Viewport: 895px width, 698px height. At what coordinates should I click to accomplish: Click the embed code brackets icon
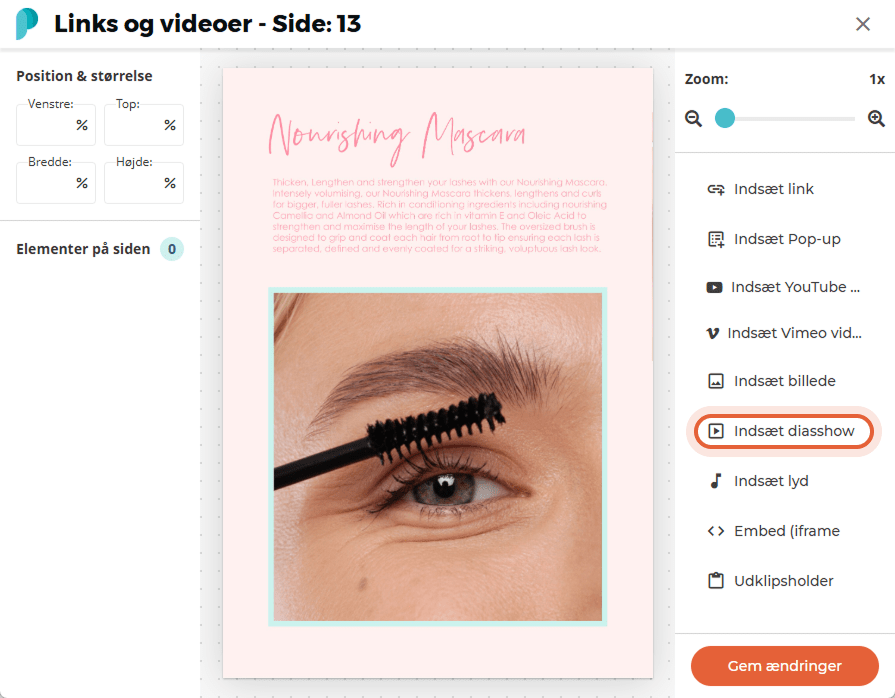click(716, 531)
